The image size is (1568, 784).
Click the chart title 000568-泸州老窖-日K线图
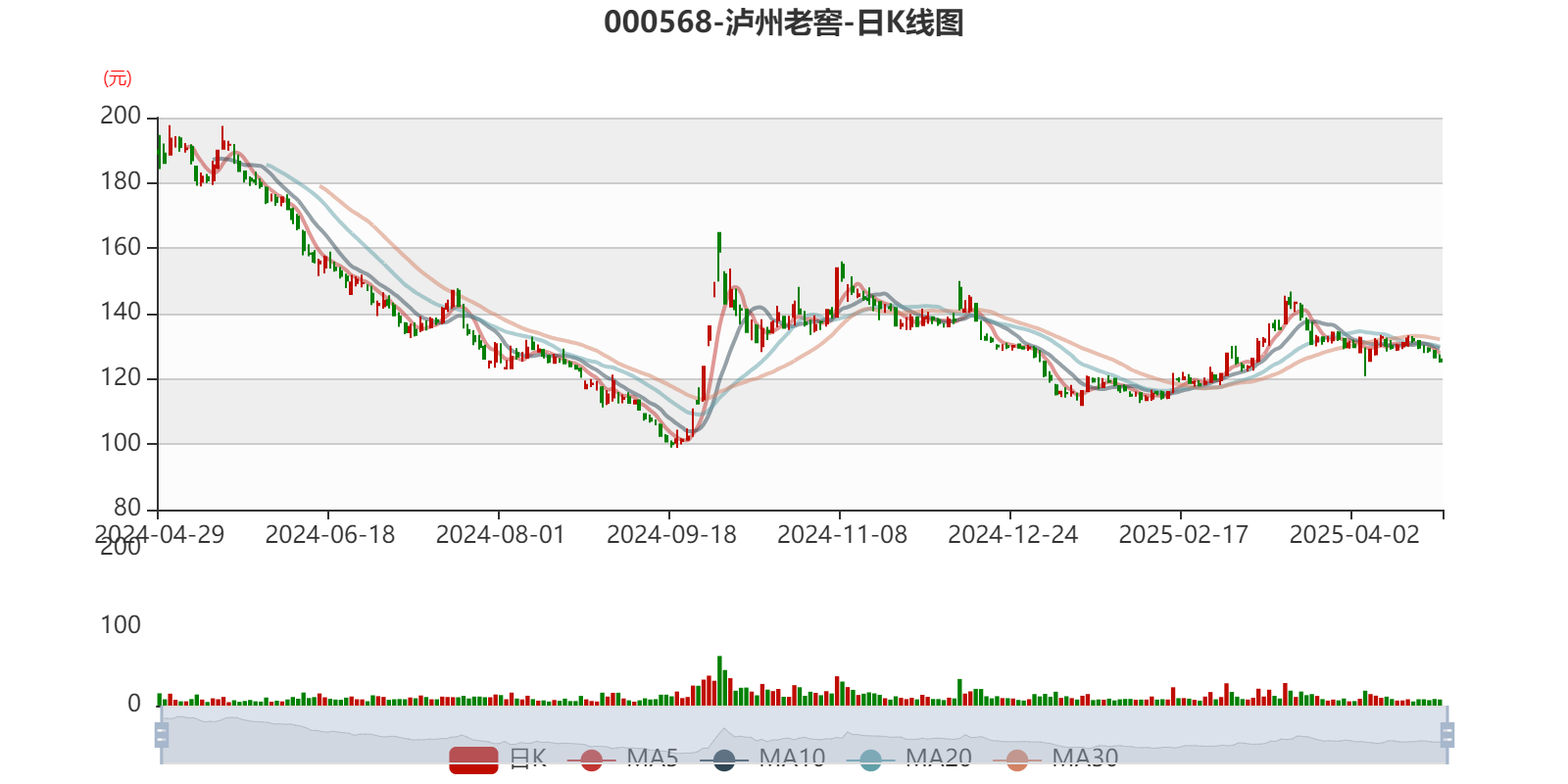784,23
